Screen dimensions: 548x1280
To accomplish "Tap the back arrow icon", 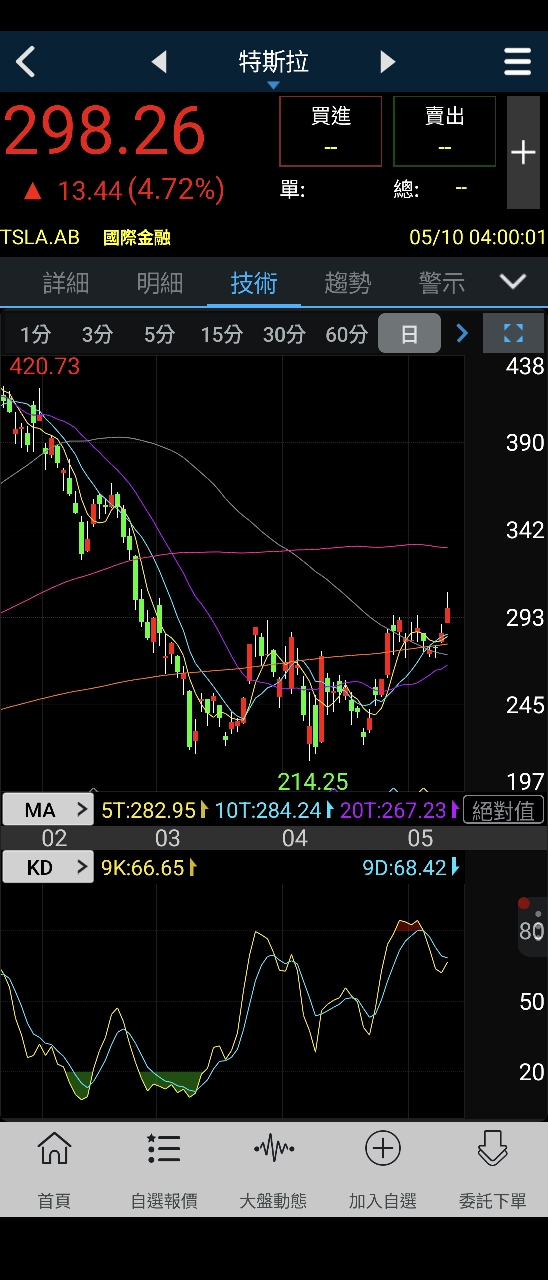I will [x=26, y=62].
